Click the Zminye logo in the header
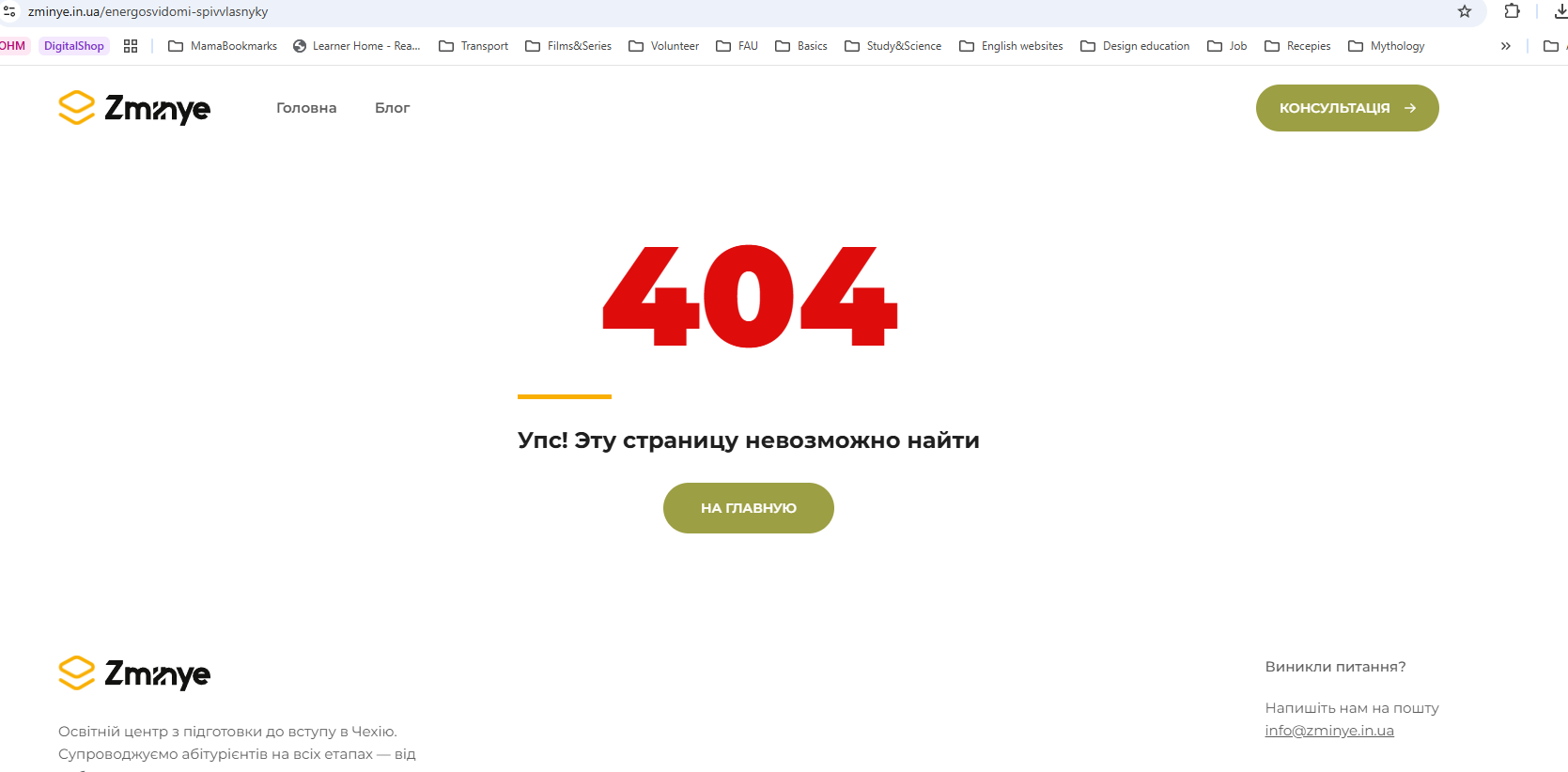The height and width of the screenshot is (772, 1568). (x=134, y=108)
